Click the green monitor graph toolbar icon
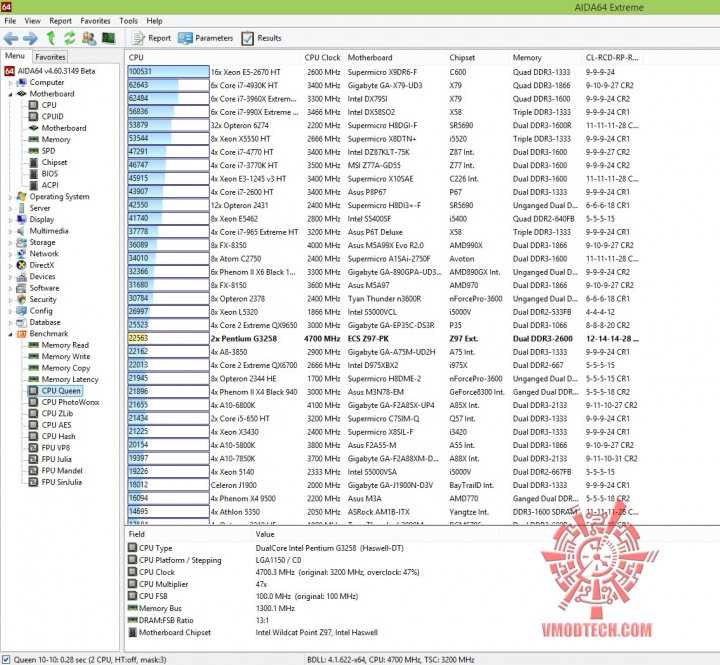The width and height of the screenshot is (720, 665). pyautogui.click(x=108, y=38)
